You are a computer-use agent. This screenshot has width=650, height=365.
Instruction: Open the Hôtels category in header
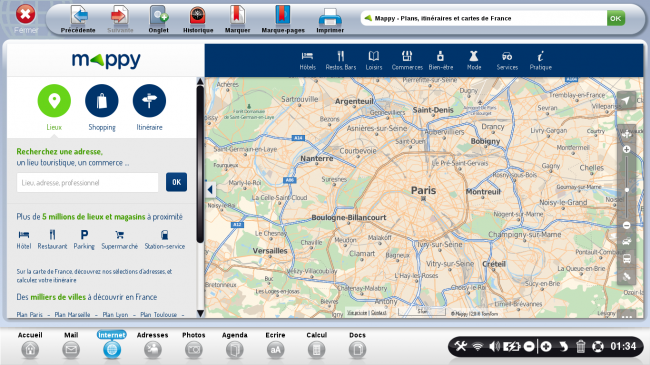coord(308,61)
